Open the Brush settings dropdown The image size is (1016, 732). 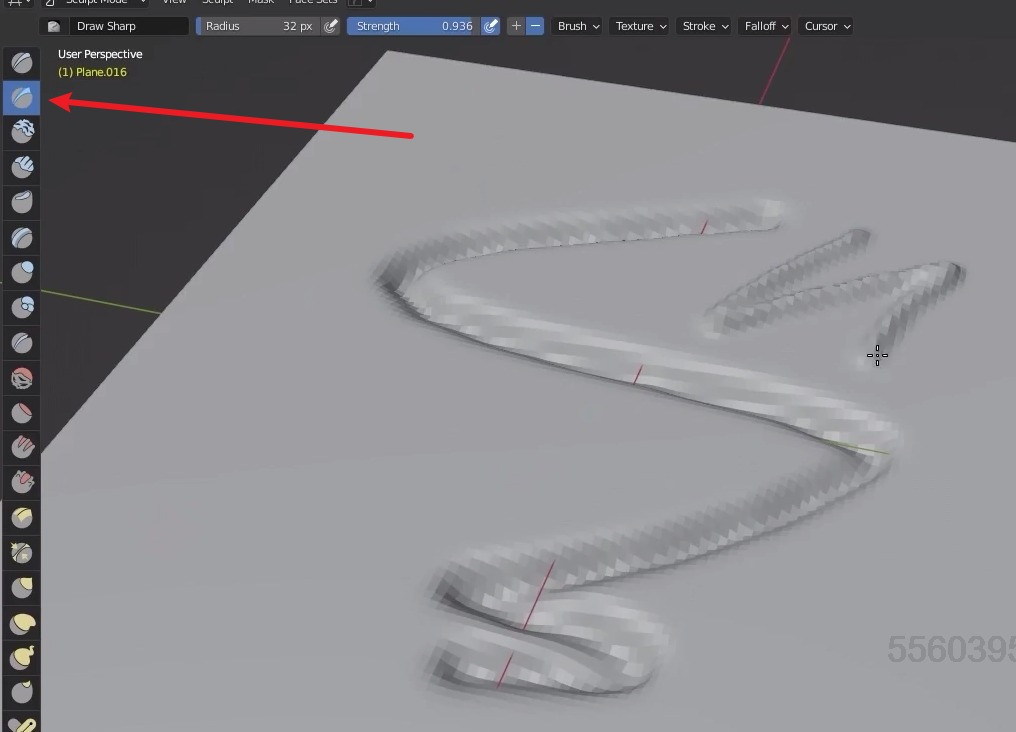(x=578, y=26)
